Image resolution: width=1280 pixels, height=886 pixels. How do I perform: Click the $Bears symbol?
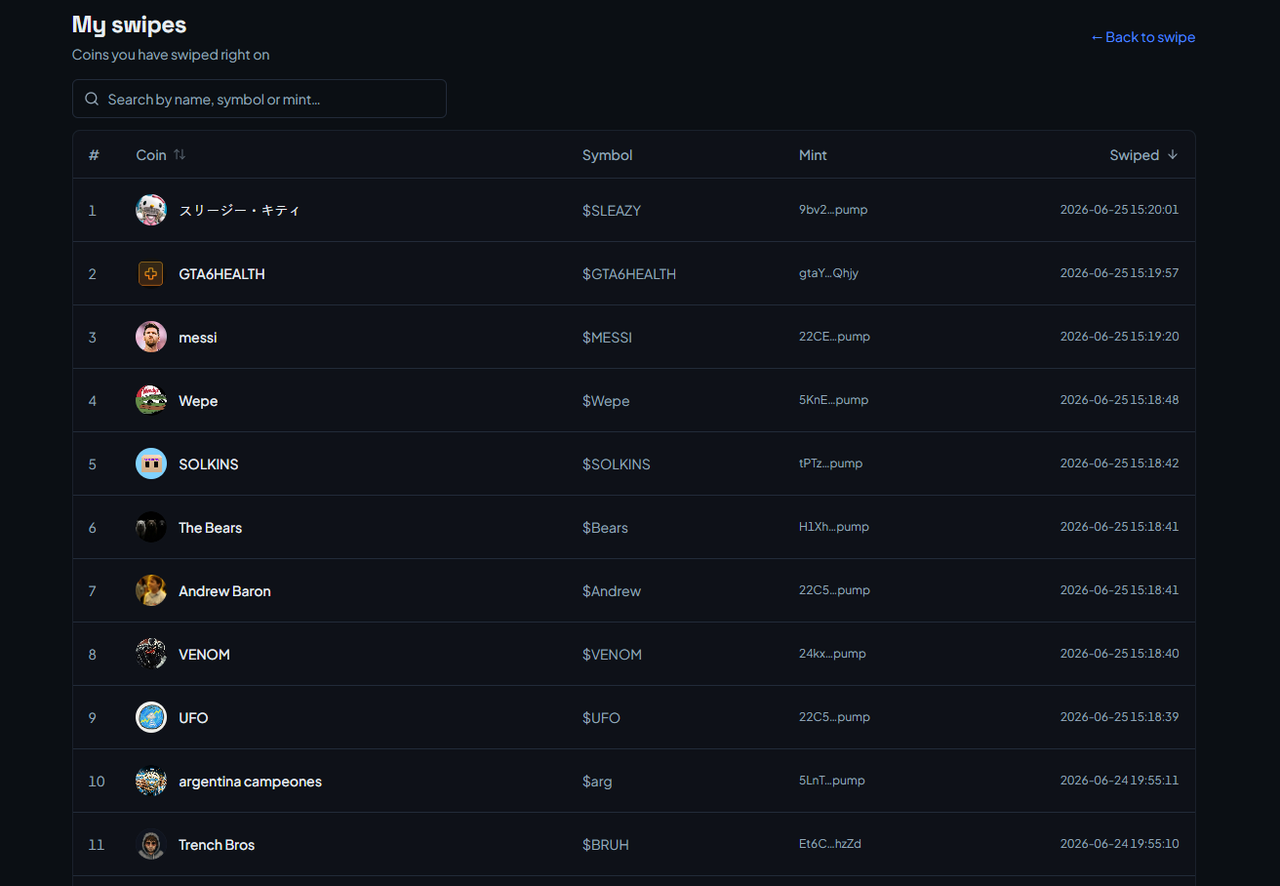[605, 528]
